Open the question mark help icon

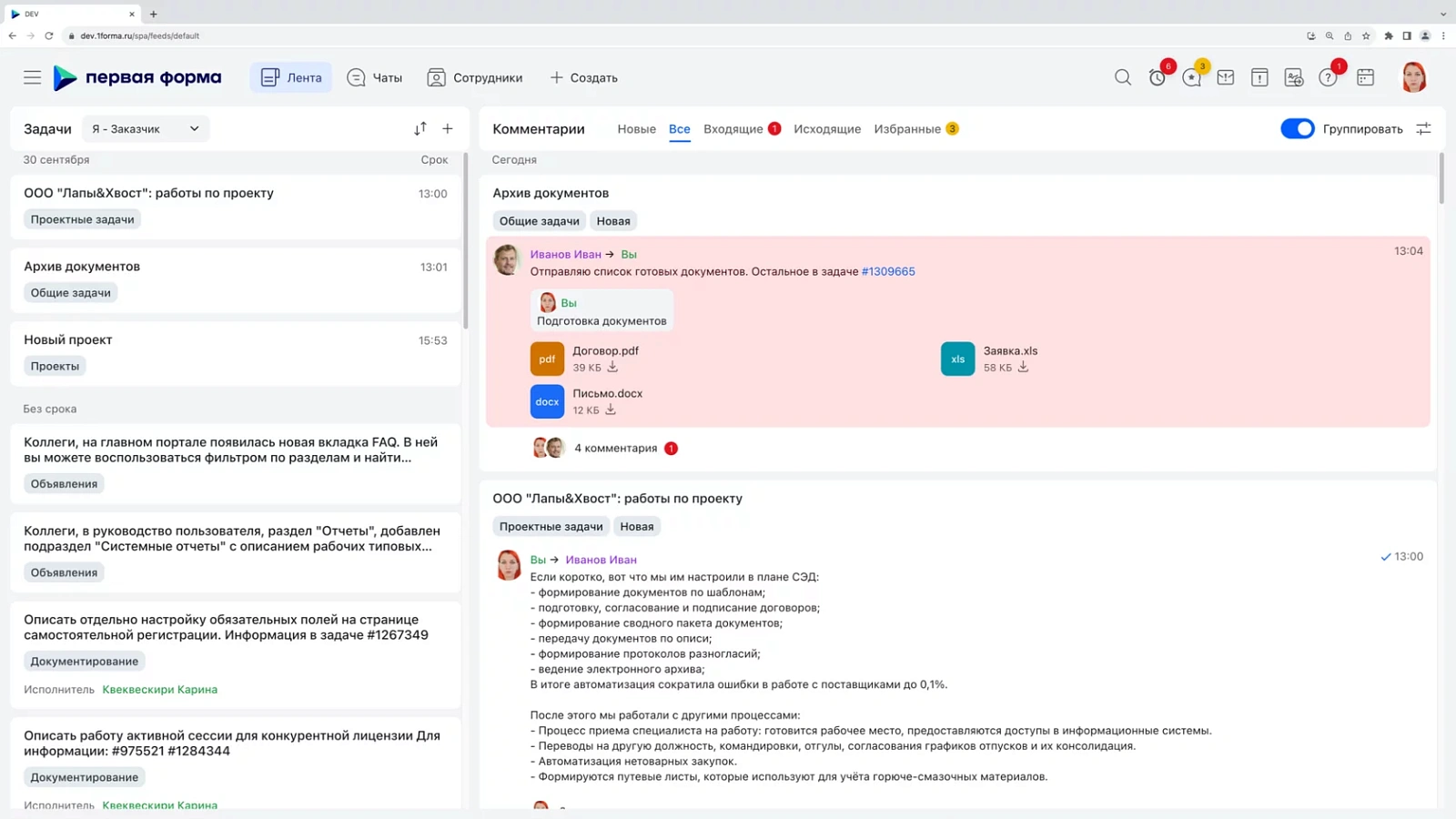click(x=1329, y=77)
